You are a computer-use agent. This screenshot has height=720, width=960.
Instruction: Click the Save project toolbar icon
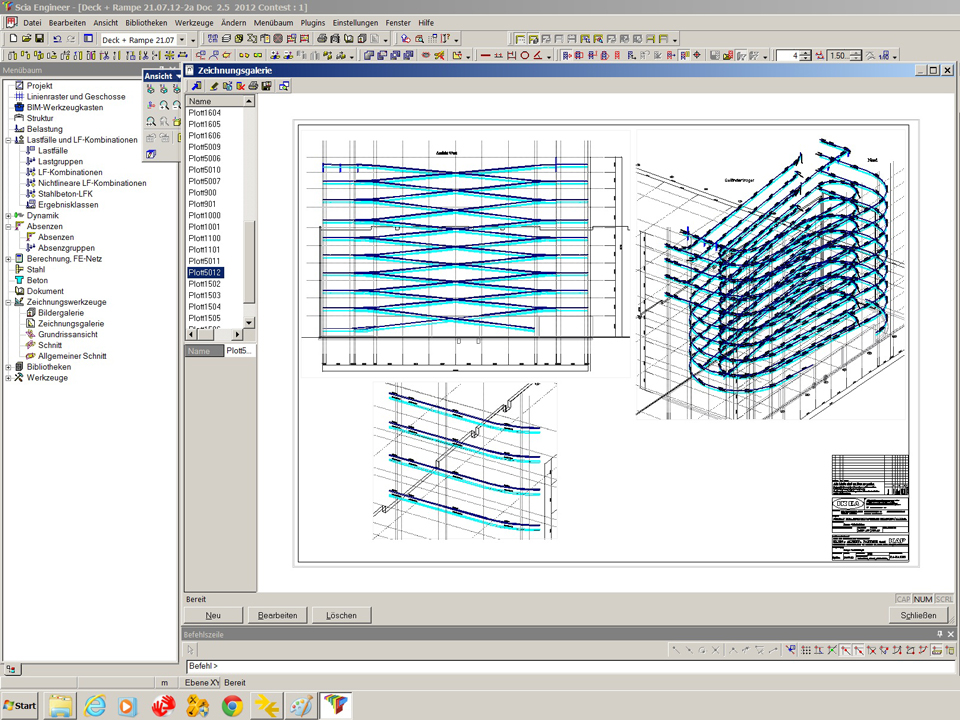tap(39, 39)
